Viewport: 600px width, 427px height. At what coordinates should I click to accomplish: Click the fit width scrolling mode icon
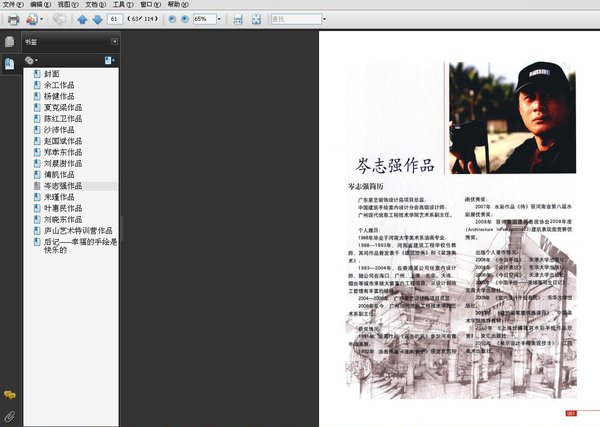click(238, 19)
